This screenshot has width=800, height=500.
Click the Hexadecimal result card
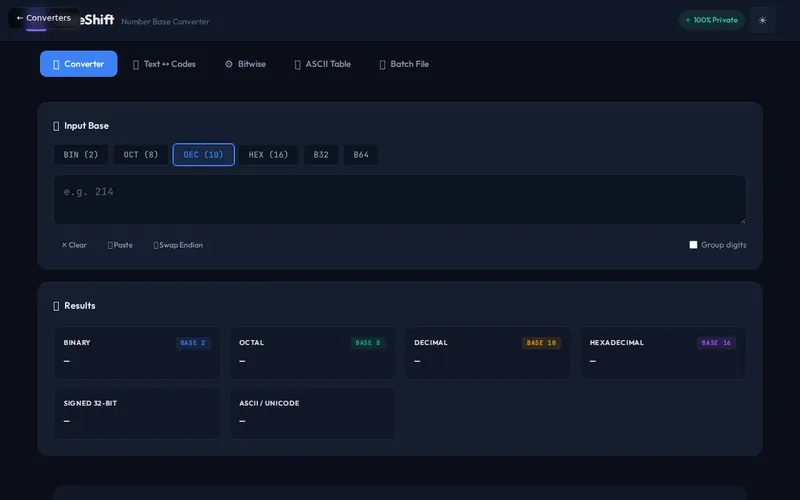(x=663, y=353)
